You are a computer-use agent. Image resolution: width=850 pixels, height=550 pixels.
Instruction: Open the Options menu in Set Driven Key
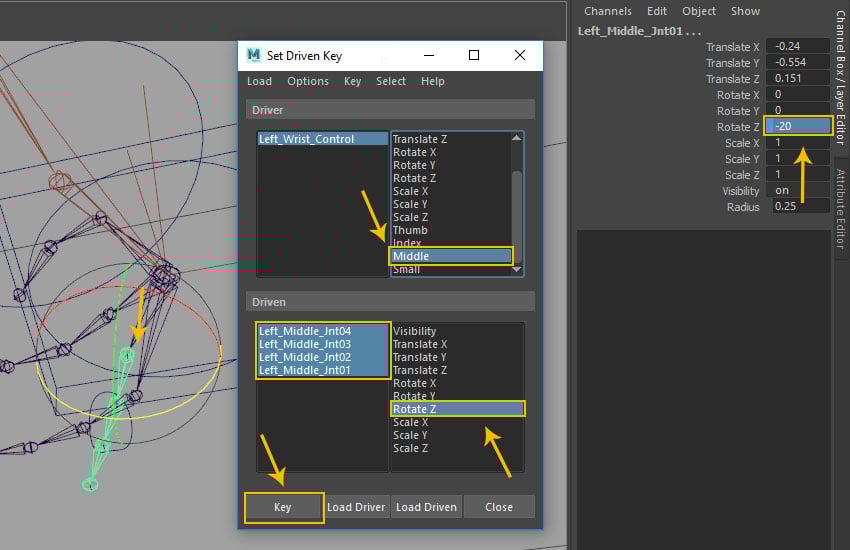tap(308, 81)
